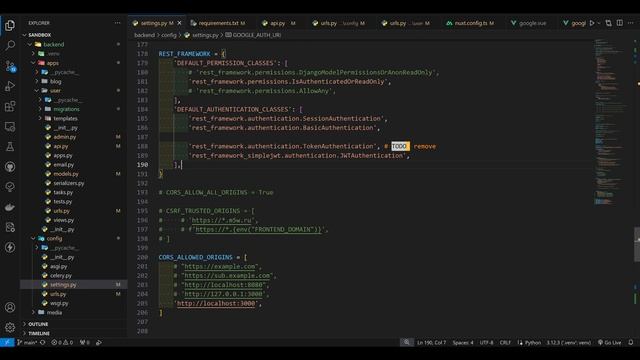Open Problems via errors and warnings count
The image size is (640, 360).
pos(62,342)
